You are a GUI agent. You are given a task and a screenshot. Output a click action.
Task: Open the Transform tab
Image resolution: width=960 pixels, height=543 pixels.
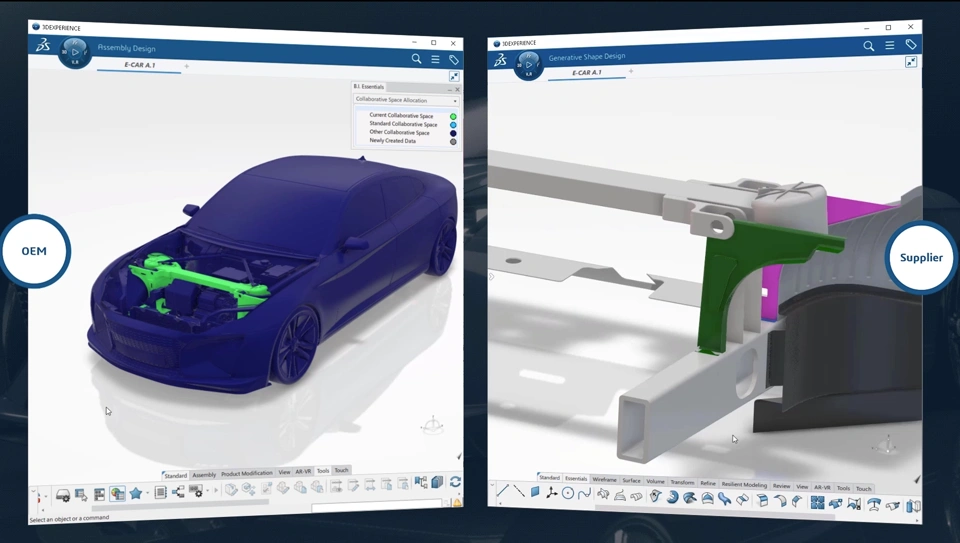[x=682, y=482]
